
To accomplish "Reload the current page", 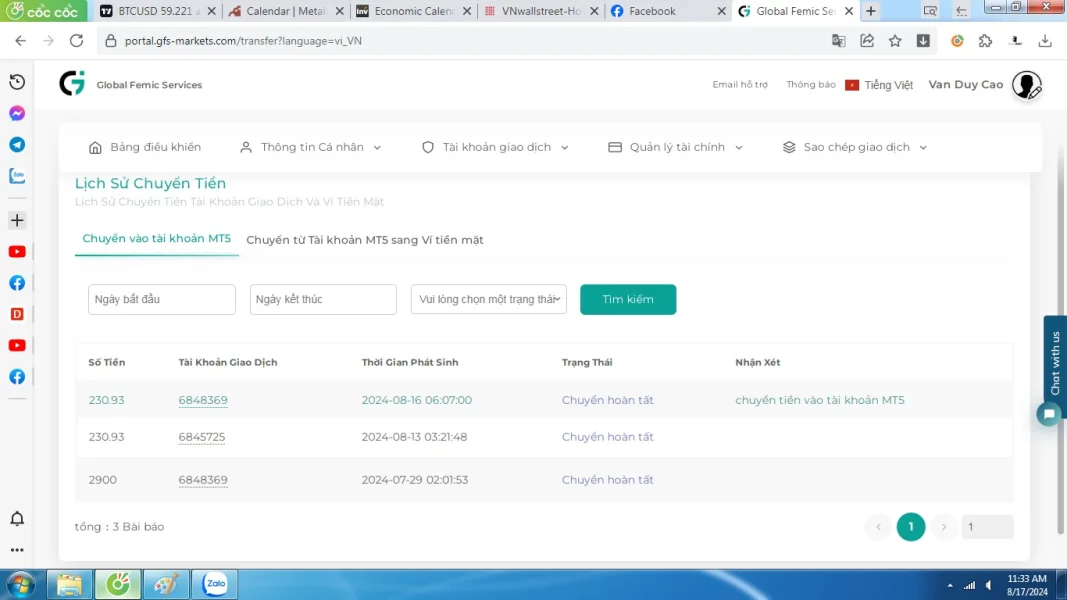I will click(76, 41).
